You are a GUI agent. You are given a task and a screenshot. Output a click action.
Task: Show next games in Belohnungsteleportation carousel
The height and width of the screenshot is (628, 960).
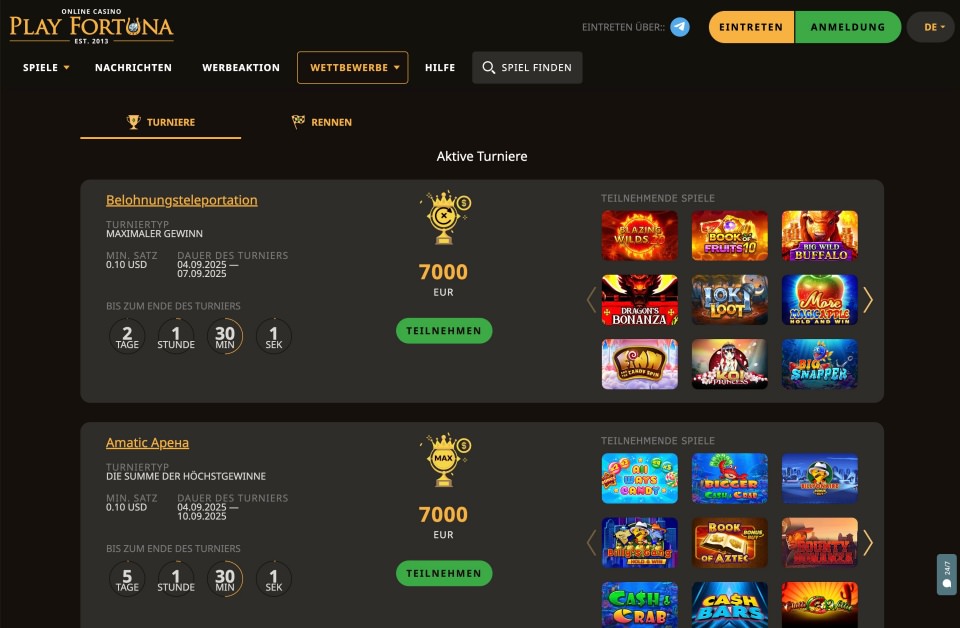click(x=868, y=300)
